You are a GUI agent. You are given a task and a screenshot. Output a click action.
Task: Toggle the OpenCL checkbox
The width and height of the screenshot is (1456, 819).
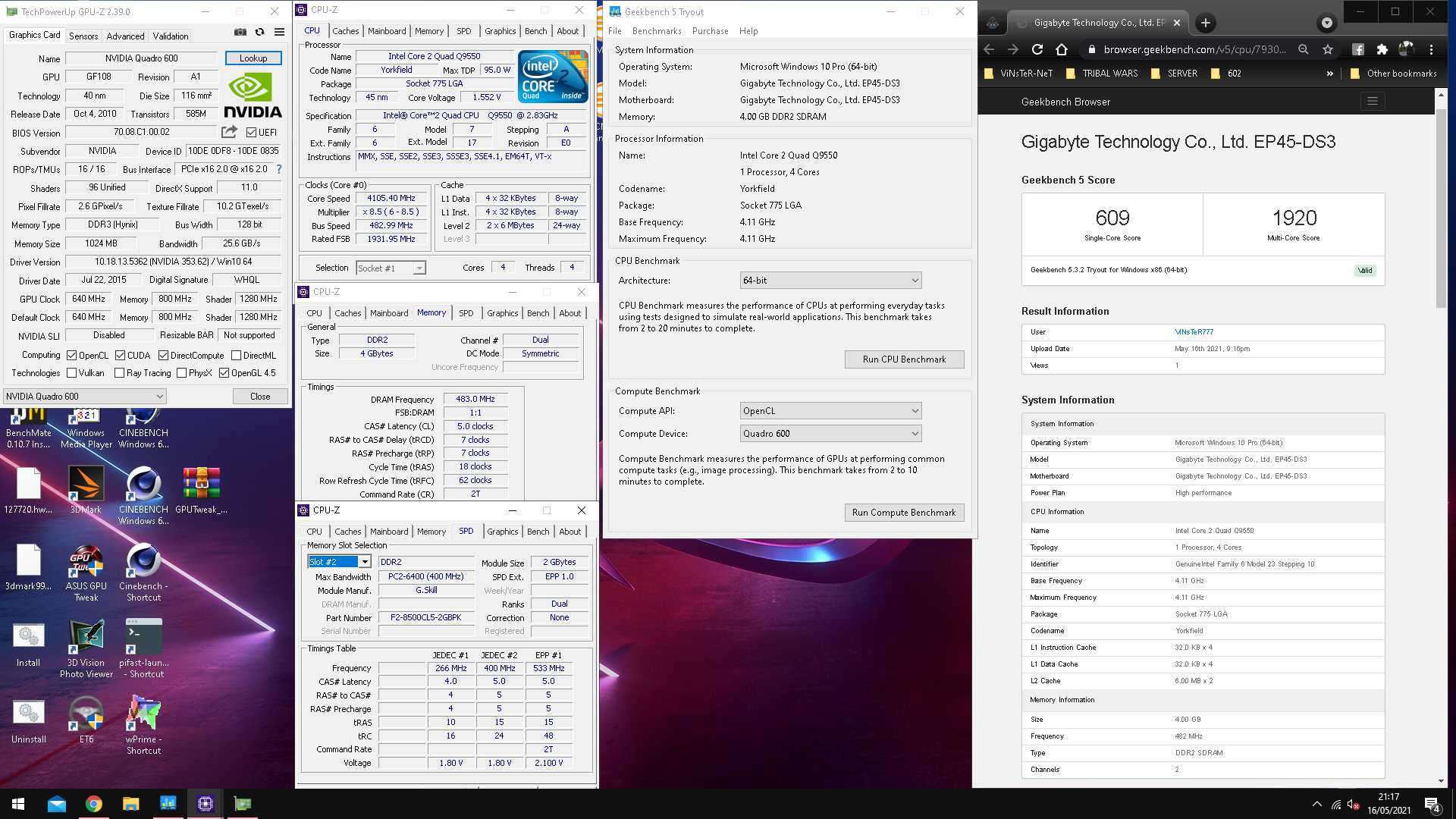point(71,355)
